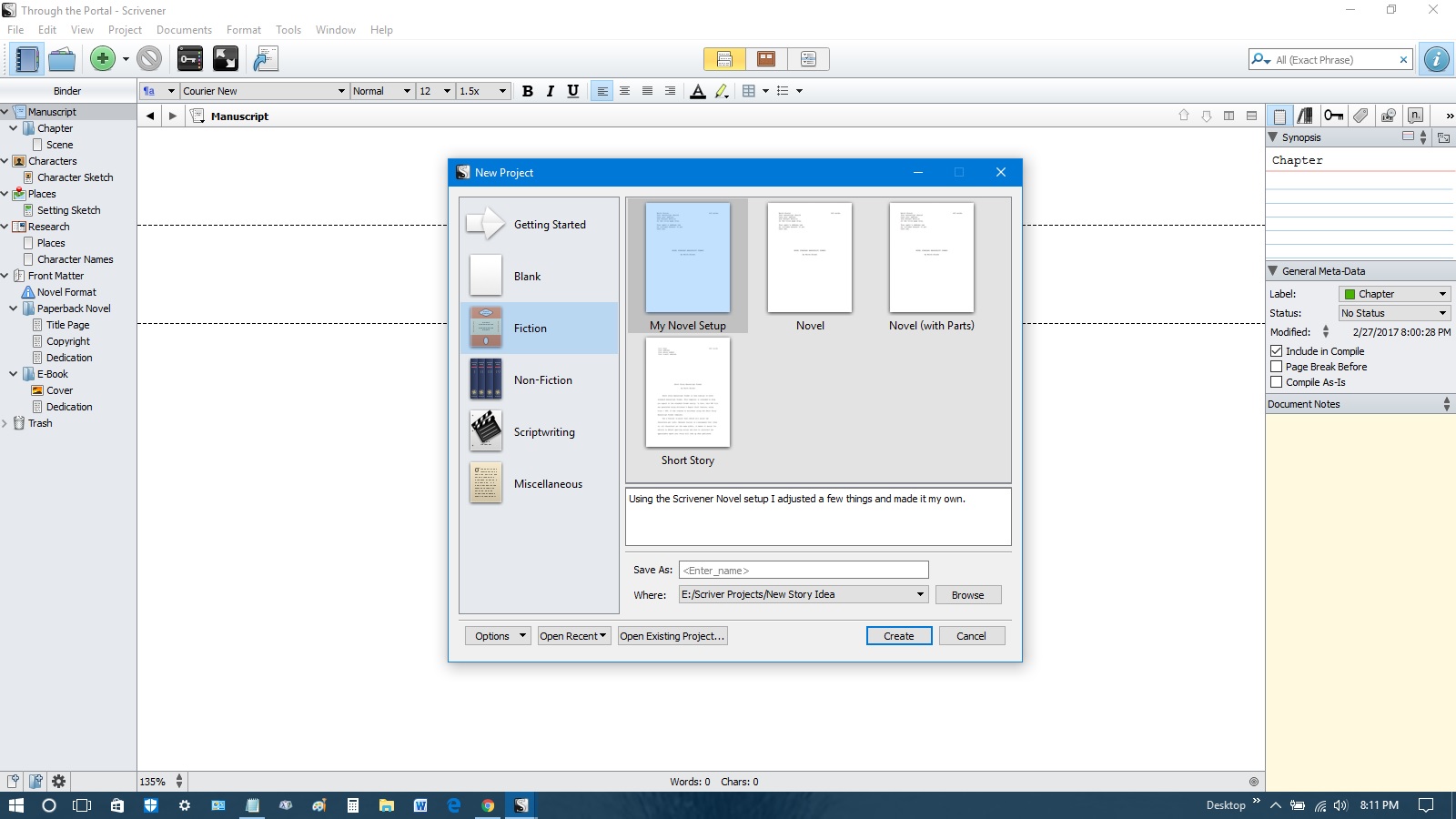Image resolution: width=1456 pixels, height=819 pixels.
Task: Open the Format menu
Action: [244, 30]
